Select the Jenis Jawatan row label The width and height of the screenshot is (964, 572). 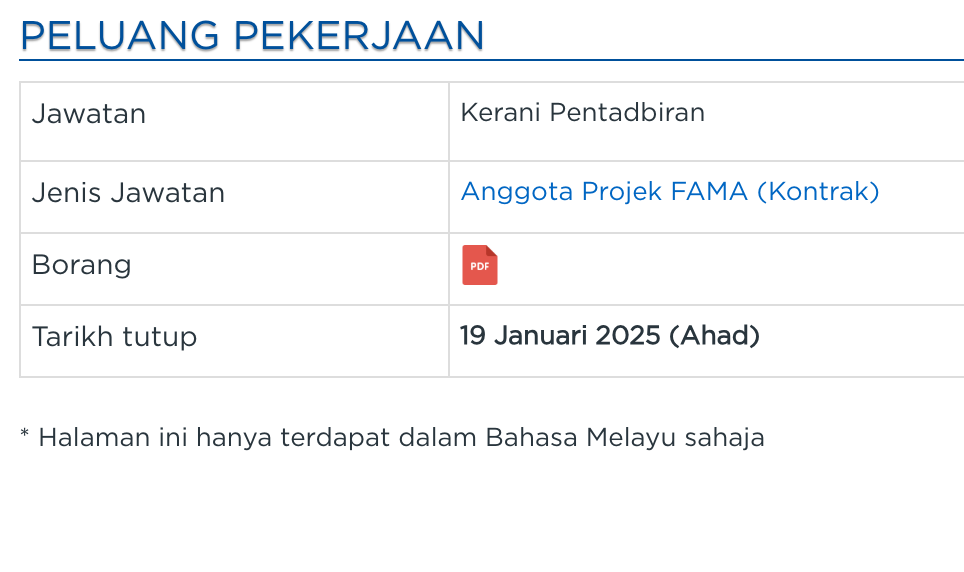click(x=128, y=192)
